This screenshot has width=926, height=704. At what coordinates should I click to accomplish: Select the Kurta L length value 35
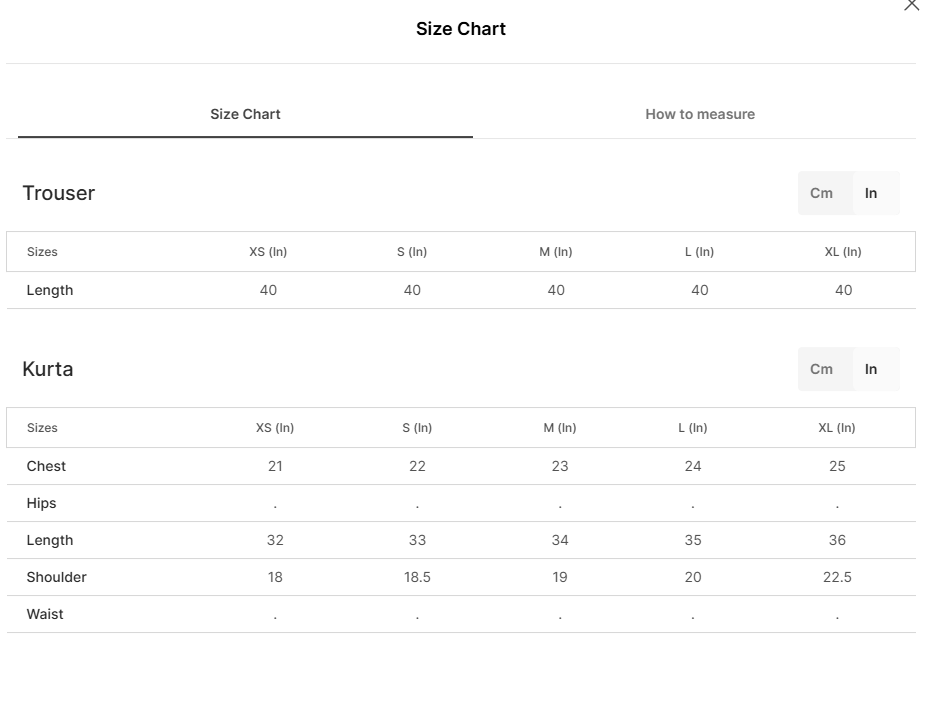693,540
